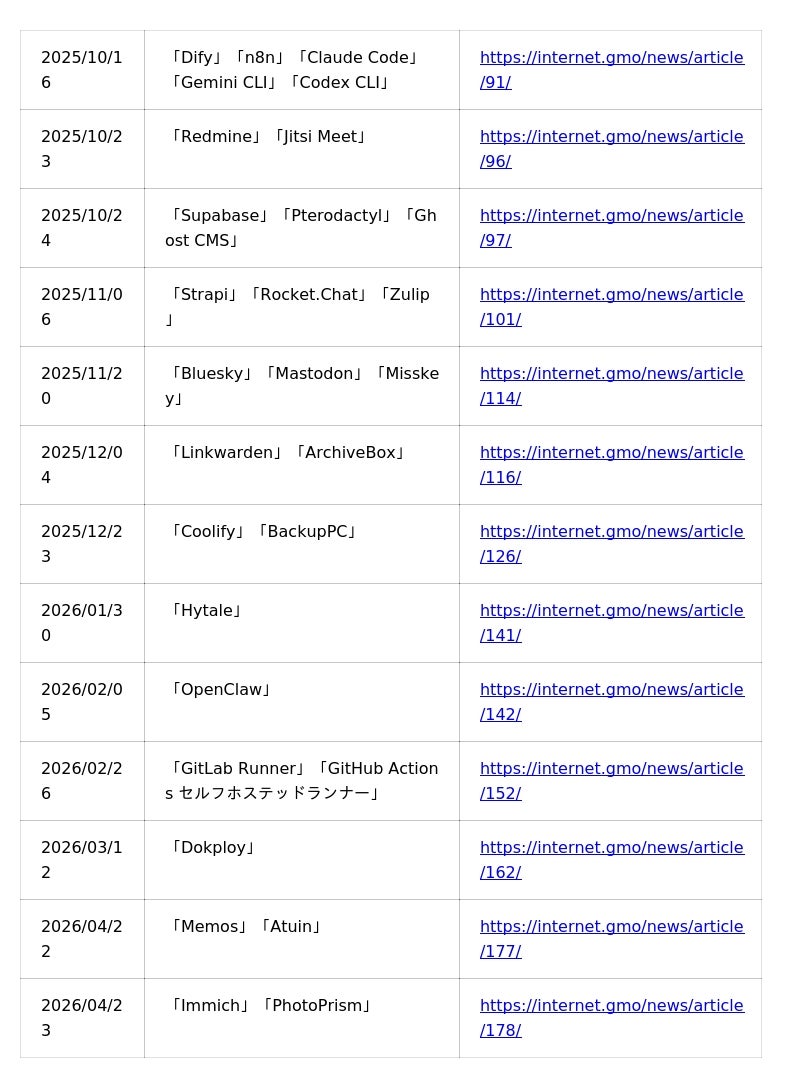Click the 「Dify」「n8n」「Claude Code」 cell text
800x1088 pixels.
point(294,58)
